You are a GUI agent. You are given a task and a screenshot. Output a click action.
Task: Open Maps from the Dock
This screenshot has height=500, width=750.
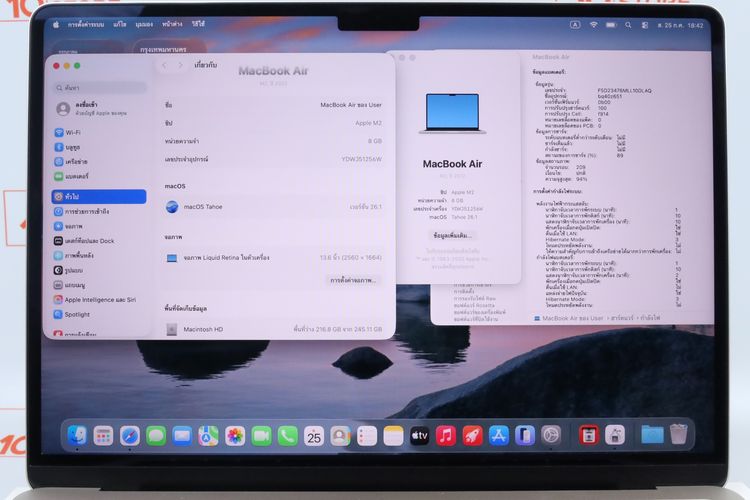click(209, 436)
